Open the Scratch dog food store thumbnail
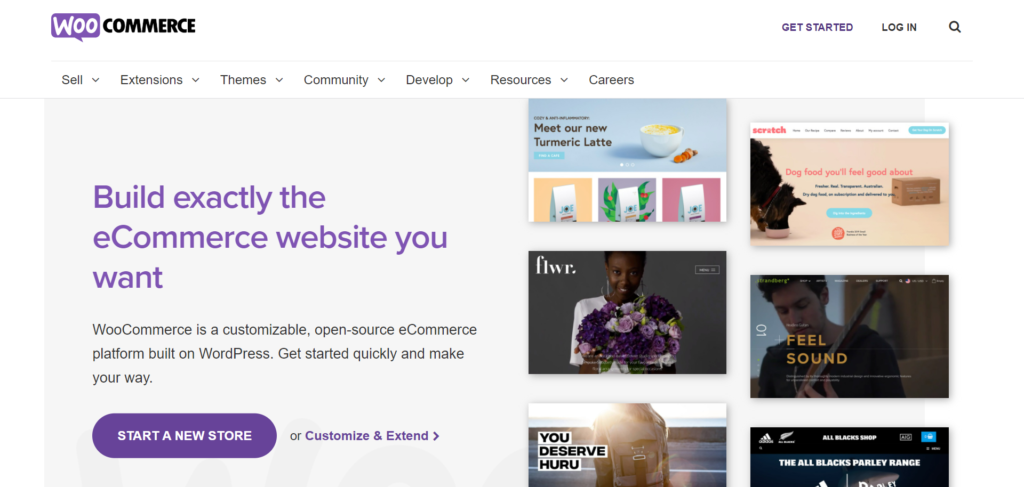This screenshot has height=487, width=1024. click(849, 184)
